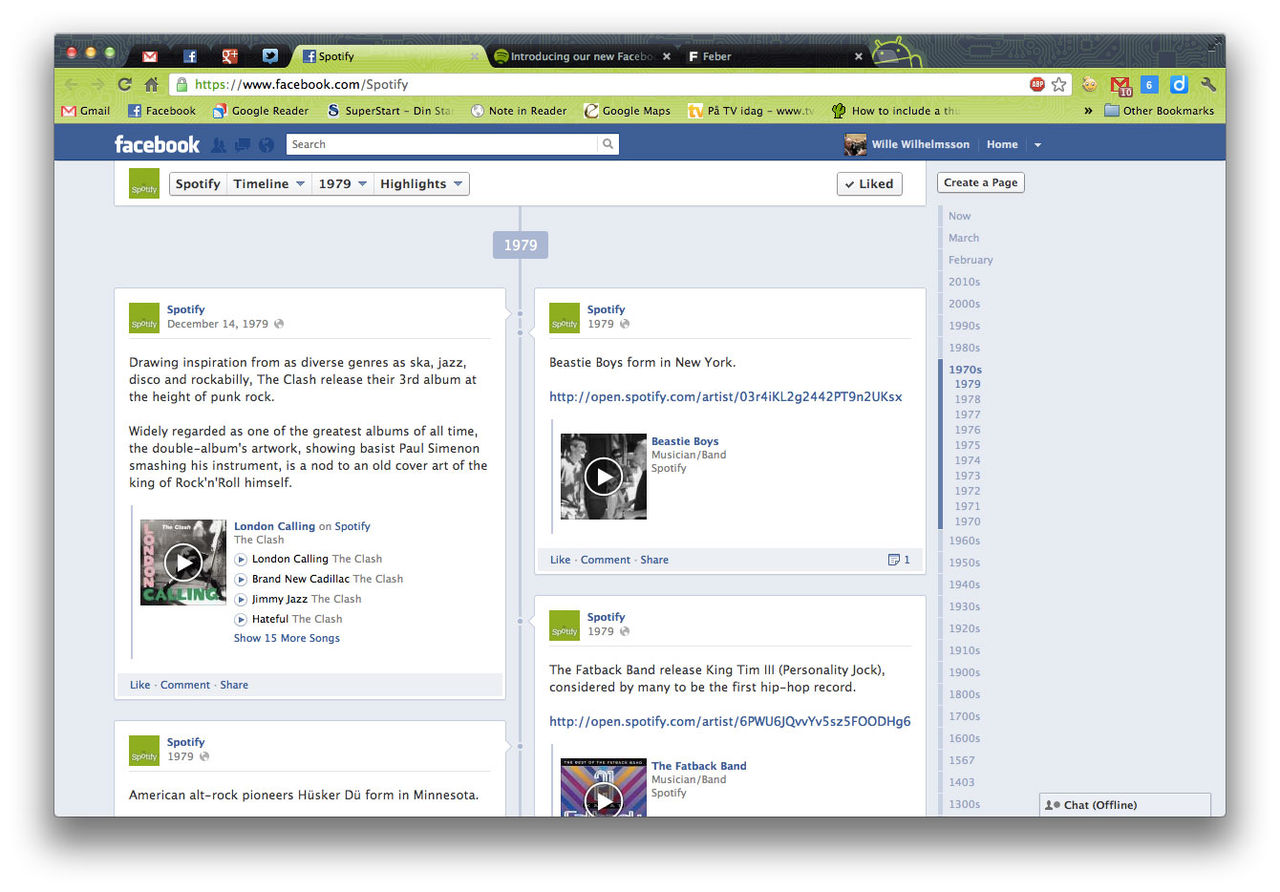The width and height of the screenshot is (1280, 892).
Task: Click the blue Delicious extension icon
Action: pos(1179,85)
